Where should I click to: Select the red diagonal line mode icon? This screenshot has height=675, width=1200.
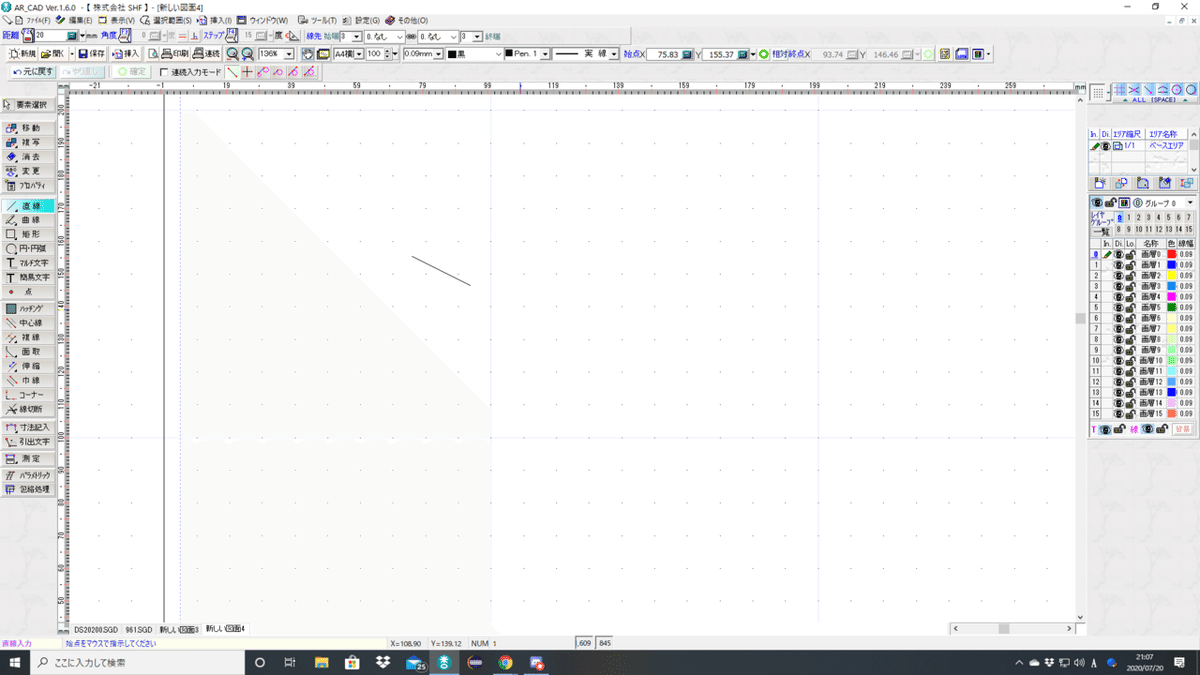tap(232, 72)
